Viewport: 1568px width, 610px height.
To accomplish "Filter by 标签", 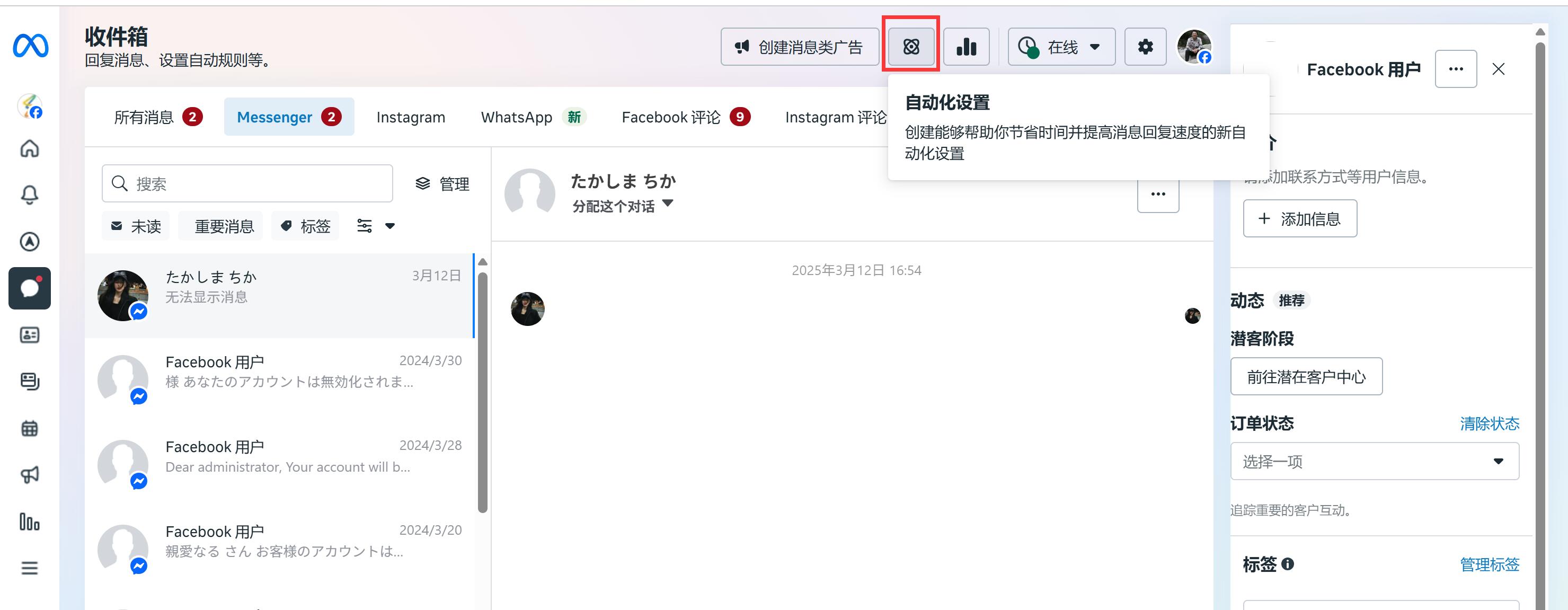I will (x=305, y=226).
